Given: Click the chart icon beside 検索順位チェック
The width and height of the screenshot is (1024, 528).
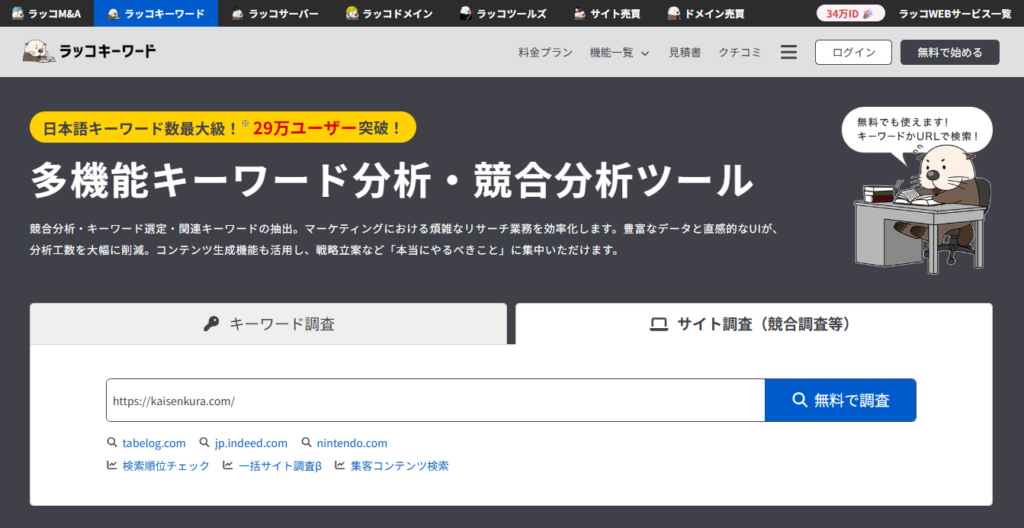Looking at the screenshot, I should (x=112, y=466).
